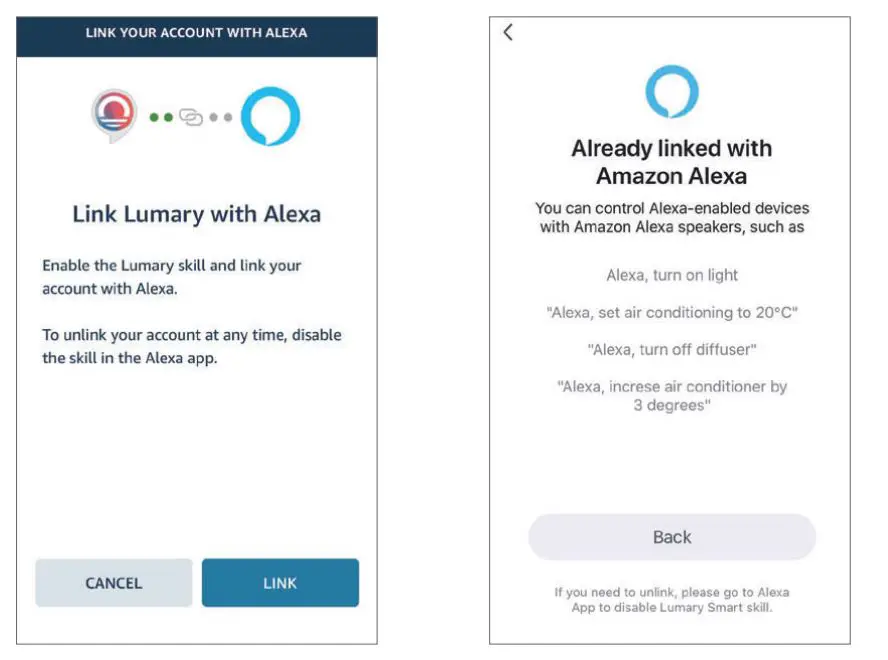Click the set air conditioning to 20°C example

pos(672,313)
